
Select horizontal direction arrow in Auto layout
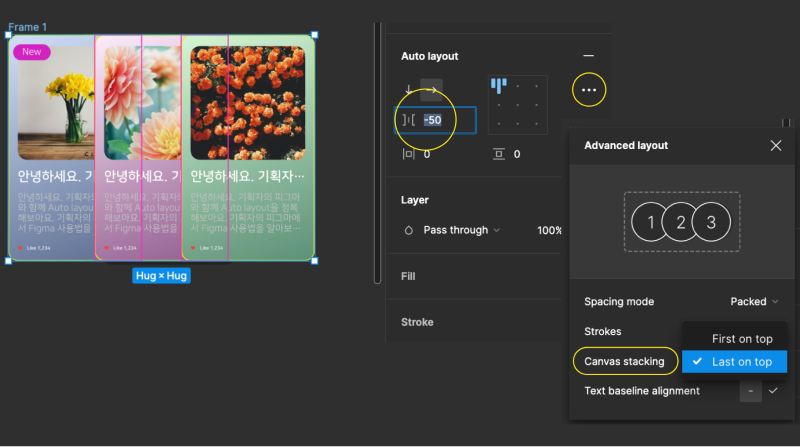(x=431, y=90)
